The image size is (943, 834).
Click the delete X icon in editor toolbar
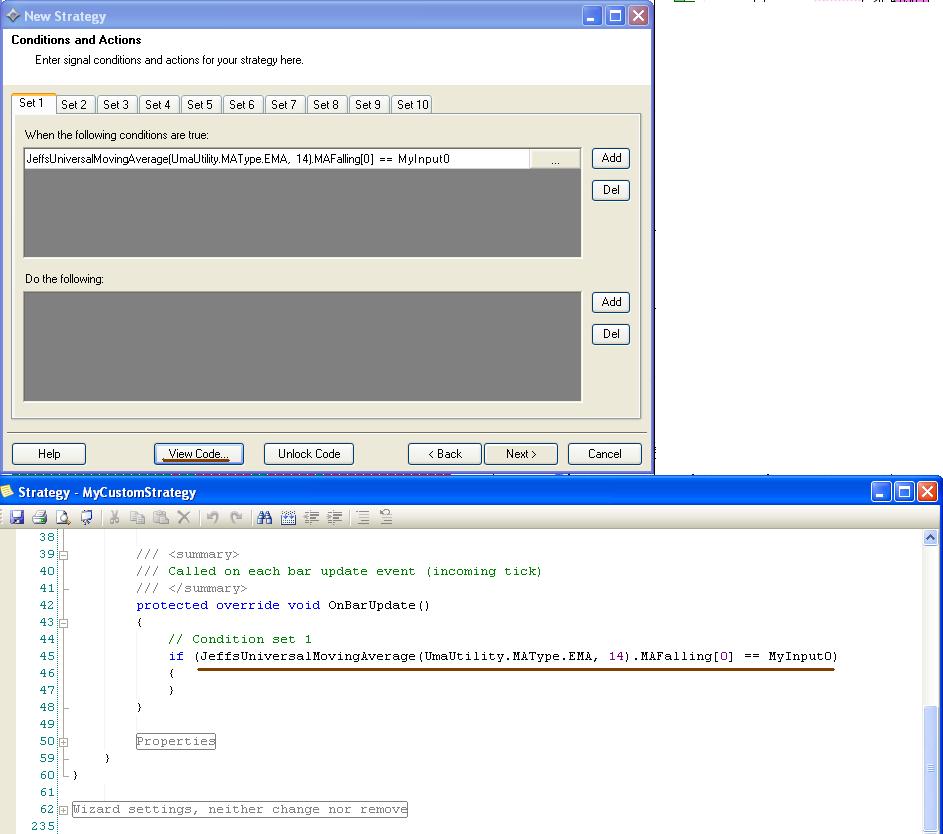(x=184, y=517)
